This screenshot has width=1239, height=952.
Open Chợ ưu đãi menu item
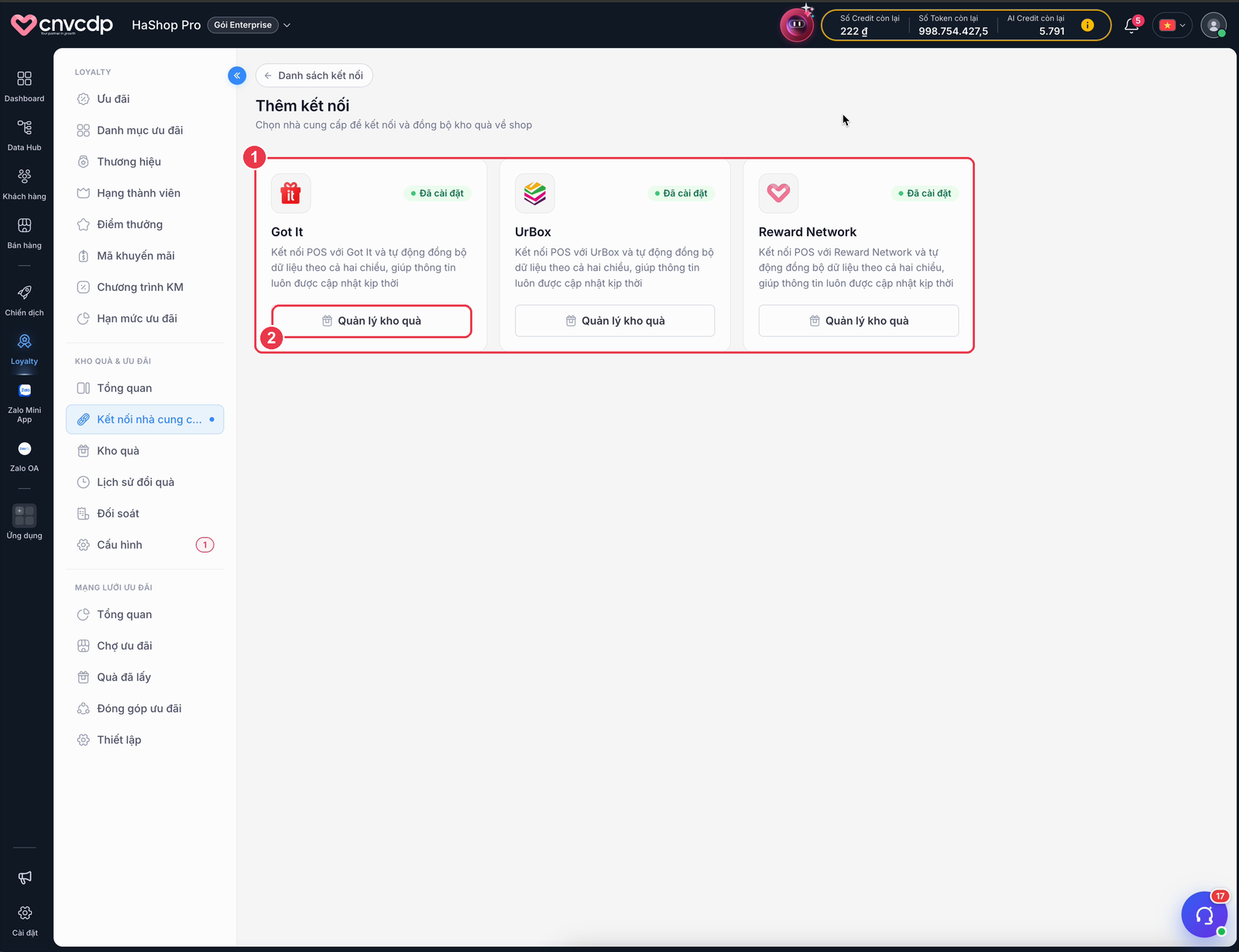pos(145,646)
